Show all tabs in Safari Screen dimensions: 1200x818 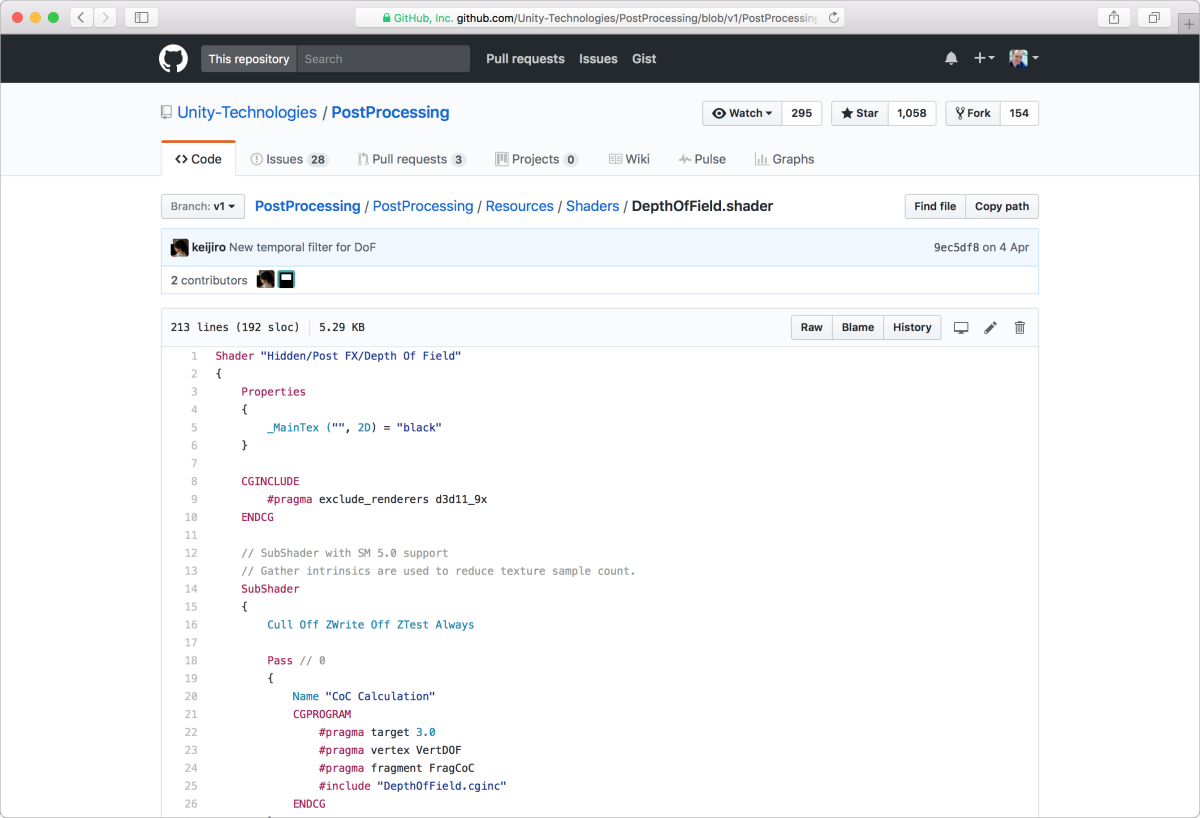pyautogui.click(x=1154, y=17)
